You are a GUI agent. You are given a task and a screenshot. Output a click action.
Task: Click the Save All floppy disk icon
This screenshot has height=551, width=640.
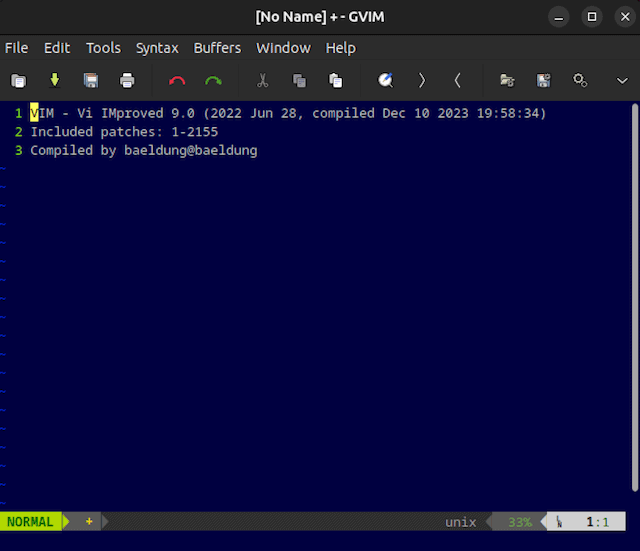pyautogui.click(x=91, y=80)
